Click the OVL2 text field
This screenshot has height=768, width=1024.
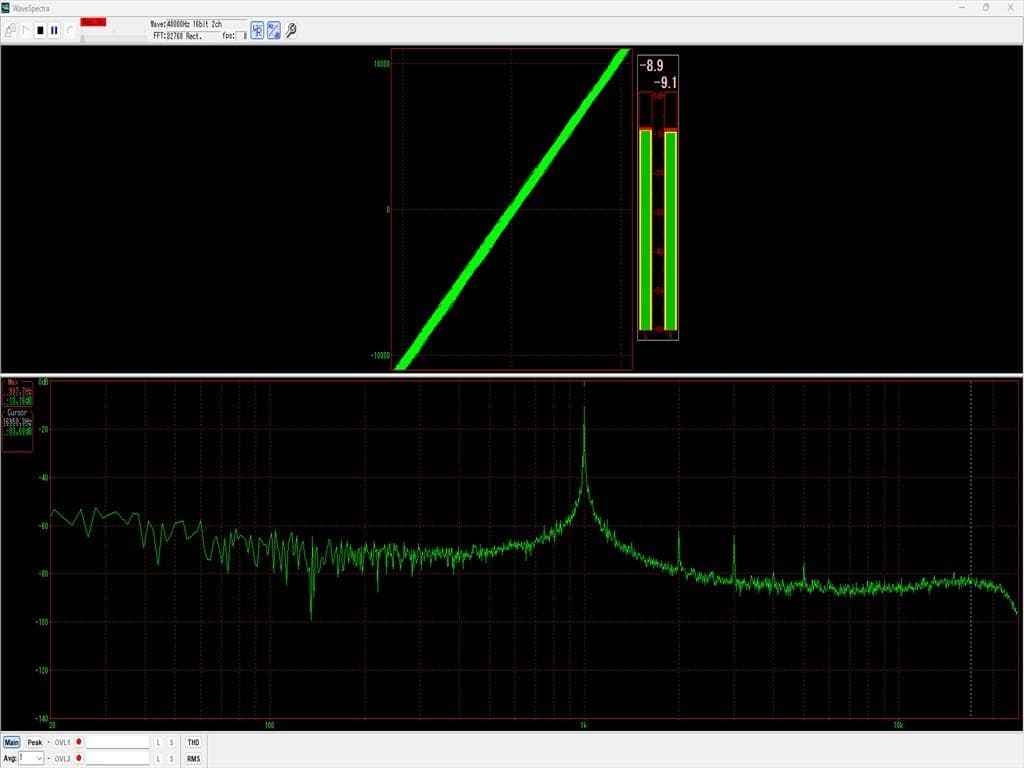(117, 759)
